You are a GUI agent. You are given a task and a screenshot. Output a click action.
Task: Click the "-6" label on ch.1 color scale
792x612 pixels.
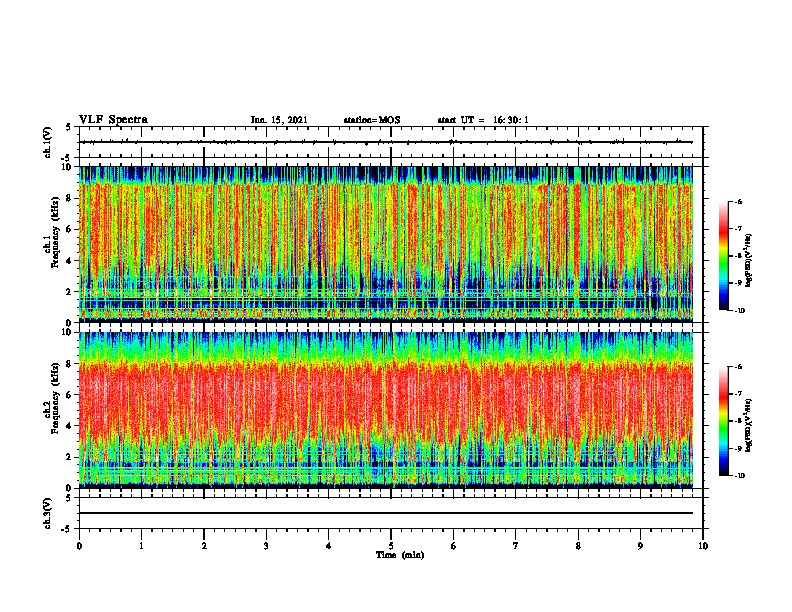point(738,202)
